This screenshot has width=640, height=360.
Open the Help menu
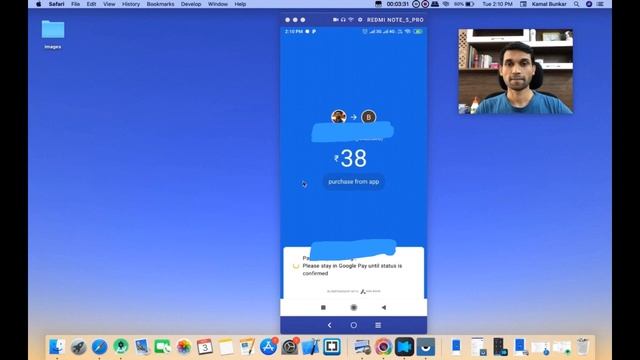[240, 4]
